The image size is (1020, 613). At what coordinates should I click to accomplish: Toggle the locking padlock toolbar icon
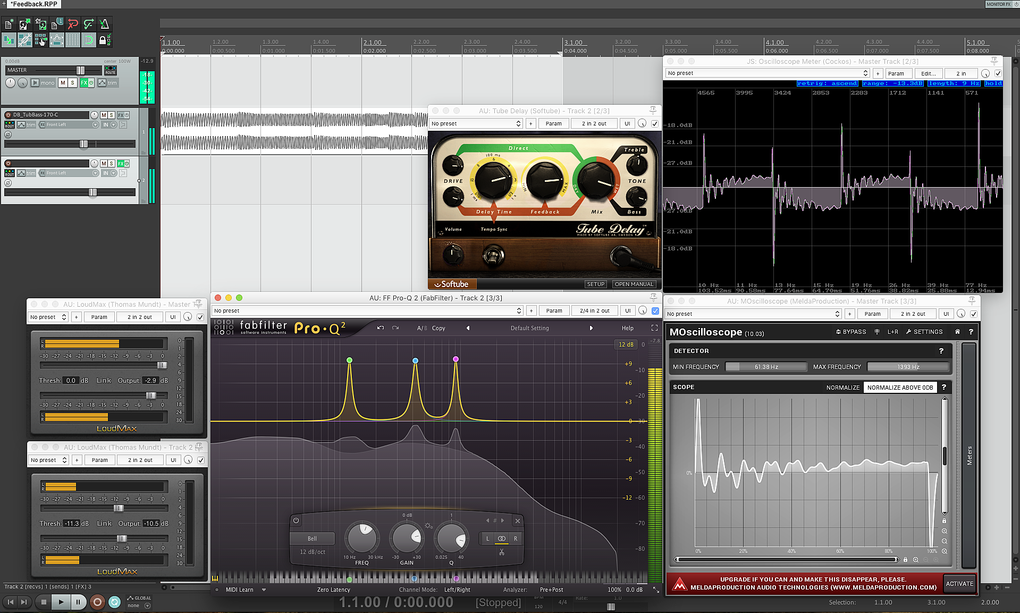pyautogui.click(x=103, y=40)
